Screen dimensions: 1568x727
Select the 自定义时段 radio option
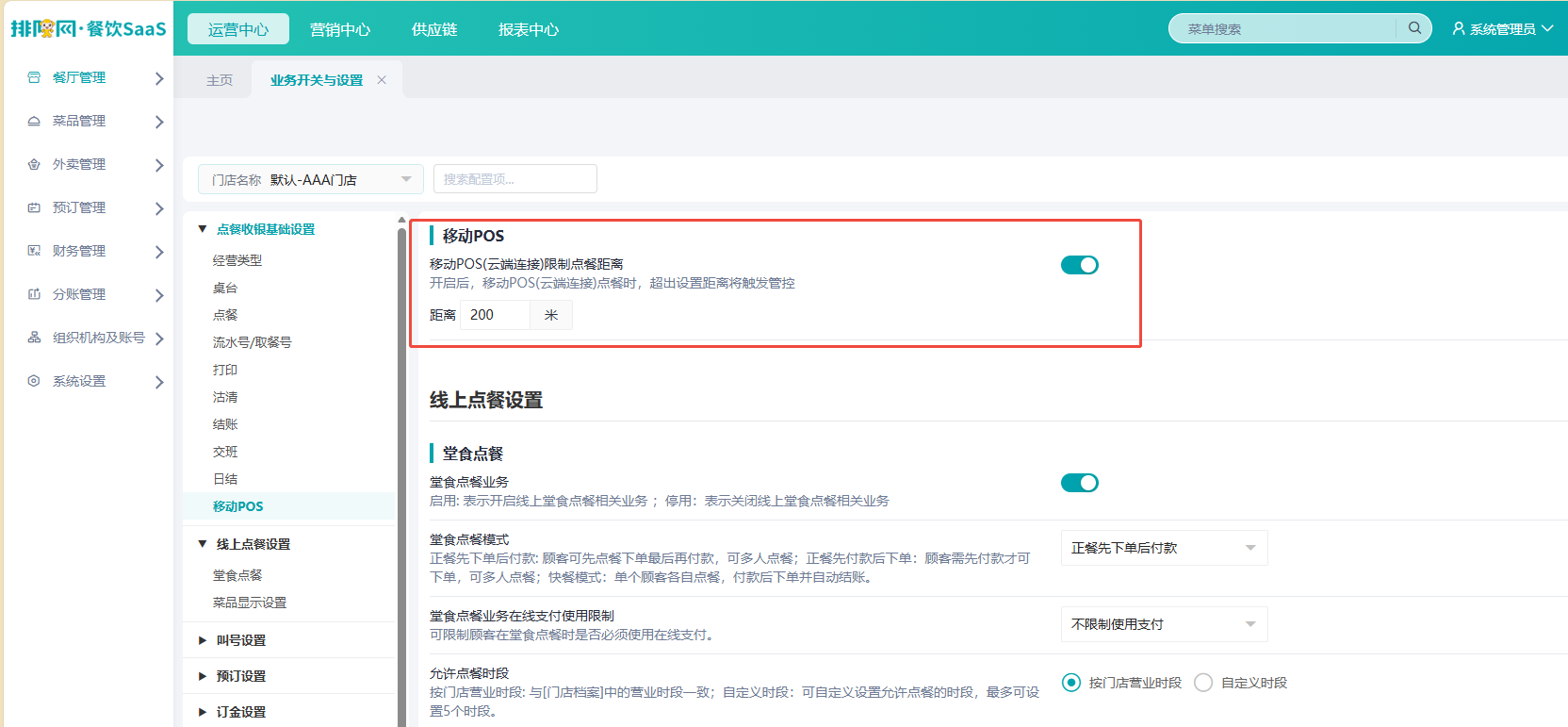coord(1203,683)
